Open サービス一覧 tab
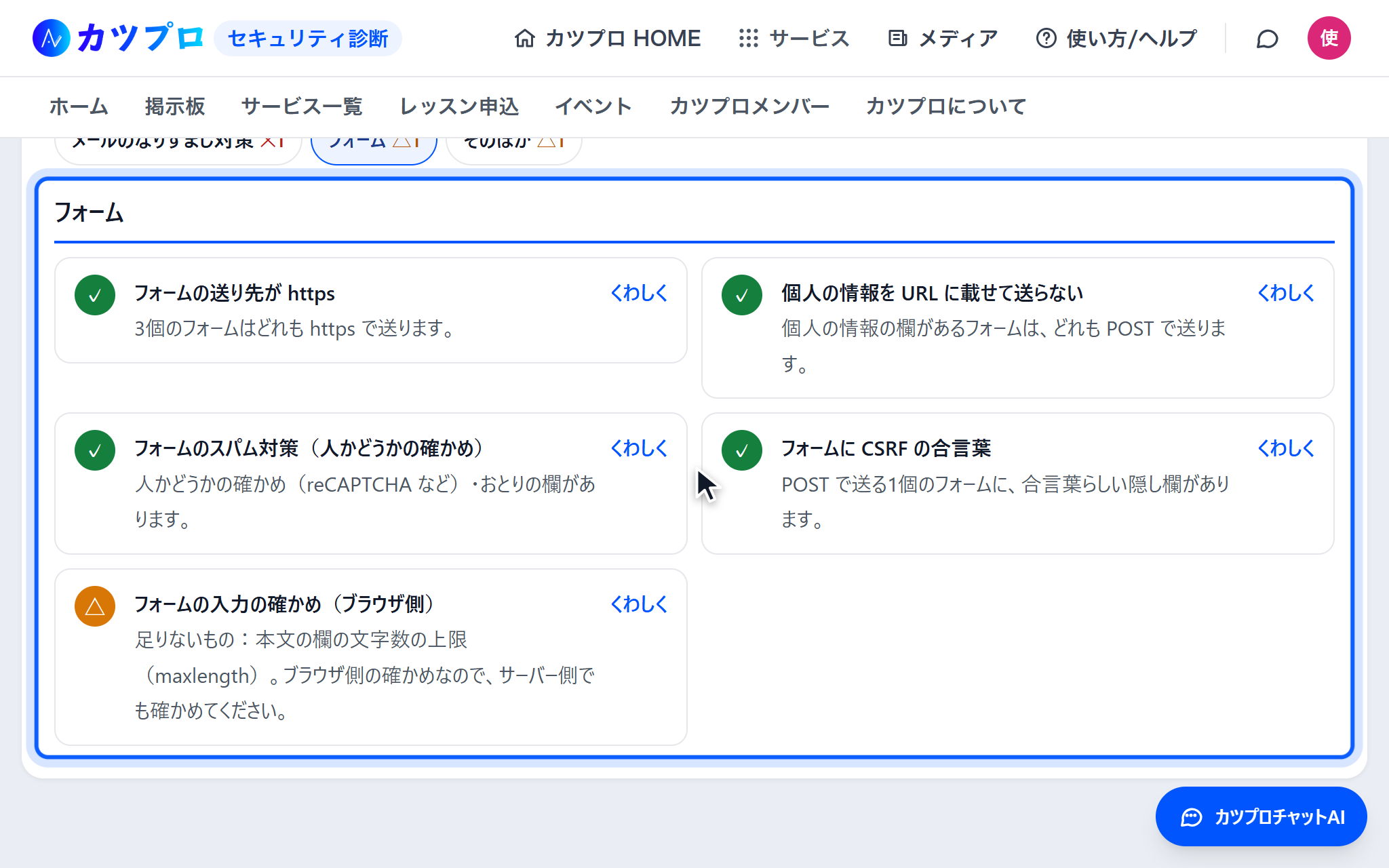This screenshot has height=868, width=1389. coord(302,106)
